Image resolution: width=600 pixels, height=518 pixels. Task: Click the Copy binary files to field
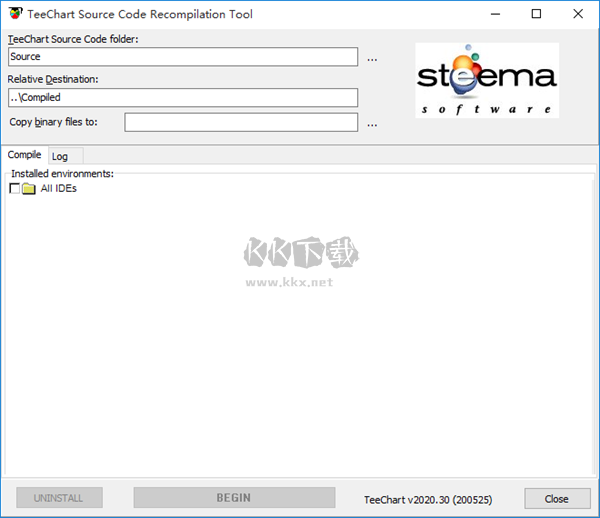pyautogui.click(x=241, y=122)
